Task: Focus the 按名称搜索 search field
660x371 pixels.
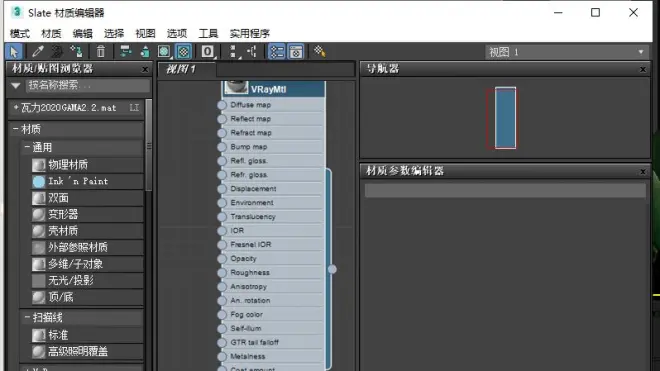Action: [x=88, y=85]
